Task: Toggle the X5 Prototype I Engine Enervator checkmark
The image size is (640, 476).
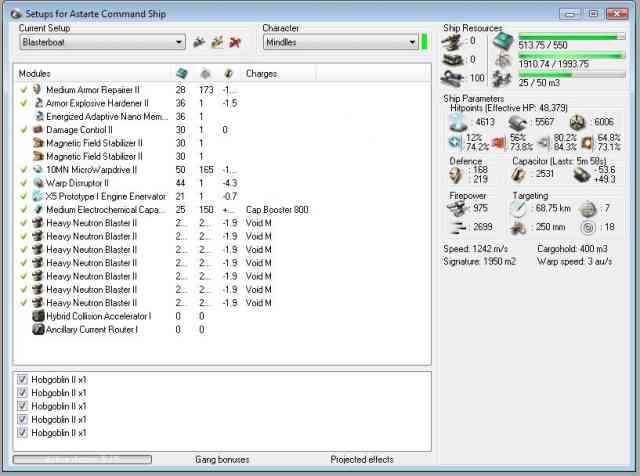Action: pyautogui.click(x=24, y=196)
